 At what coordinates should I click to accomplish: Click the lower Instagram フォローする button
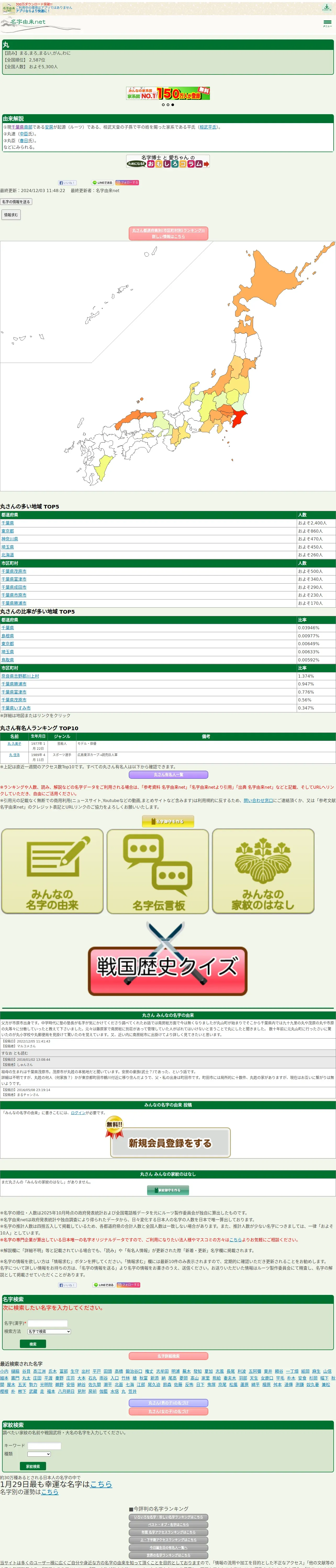tap(127, 1285)
